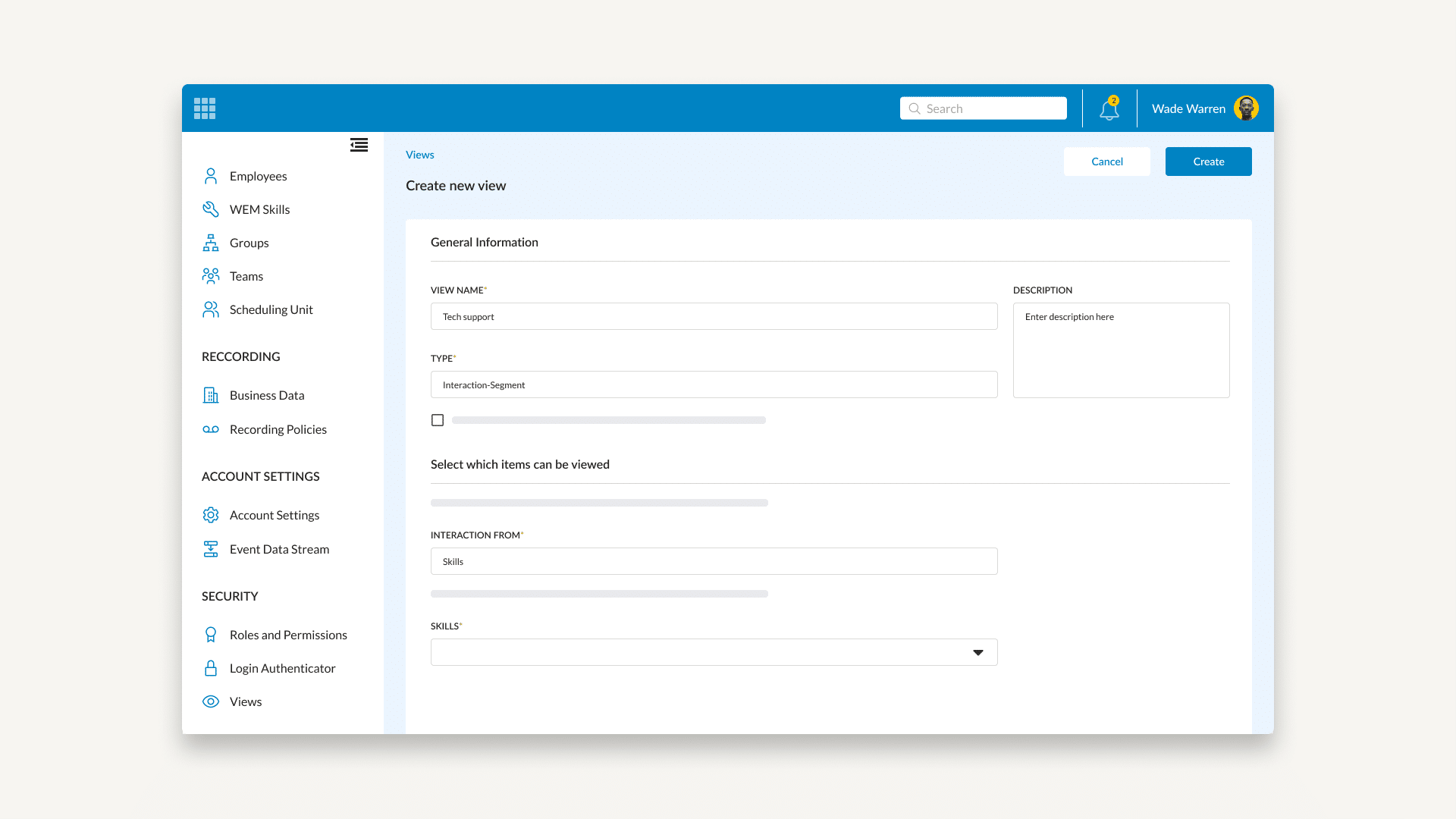The height and width of the screenshot is (819, 1456).
Task: Click into the Description text area
Action: click(1121, 350)
